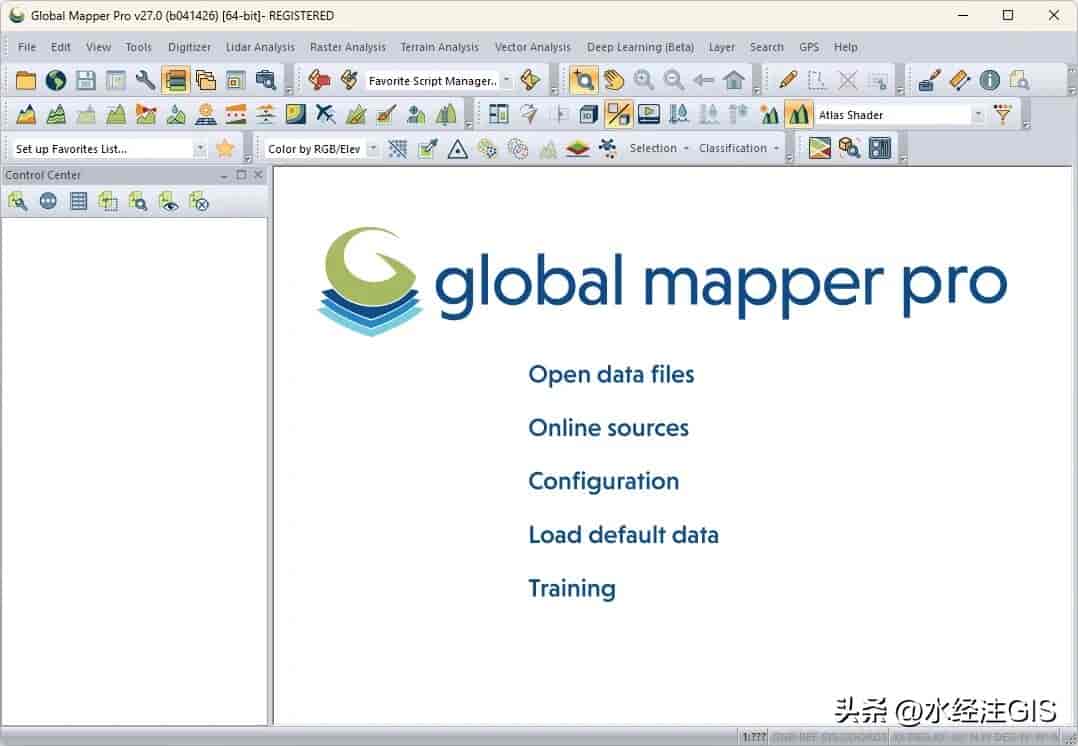The width and height of the screenshot is (1078, 746).
Task: Restore previous view with left arrow icon
Action: (703, 80)
